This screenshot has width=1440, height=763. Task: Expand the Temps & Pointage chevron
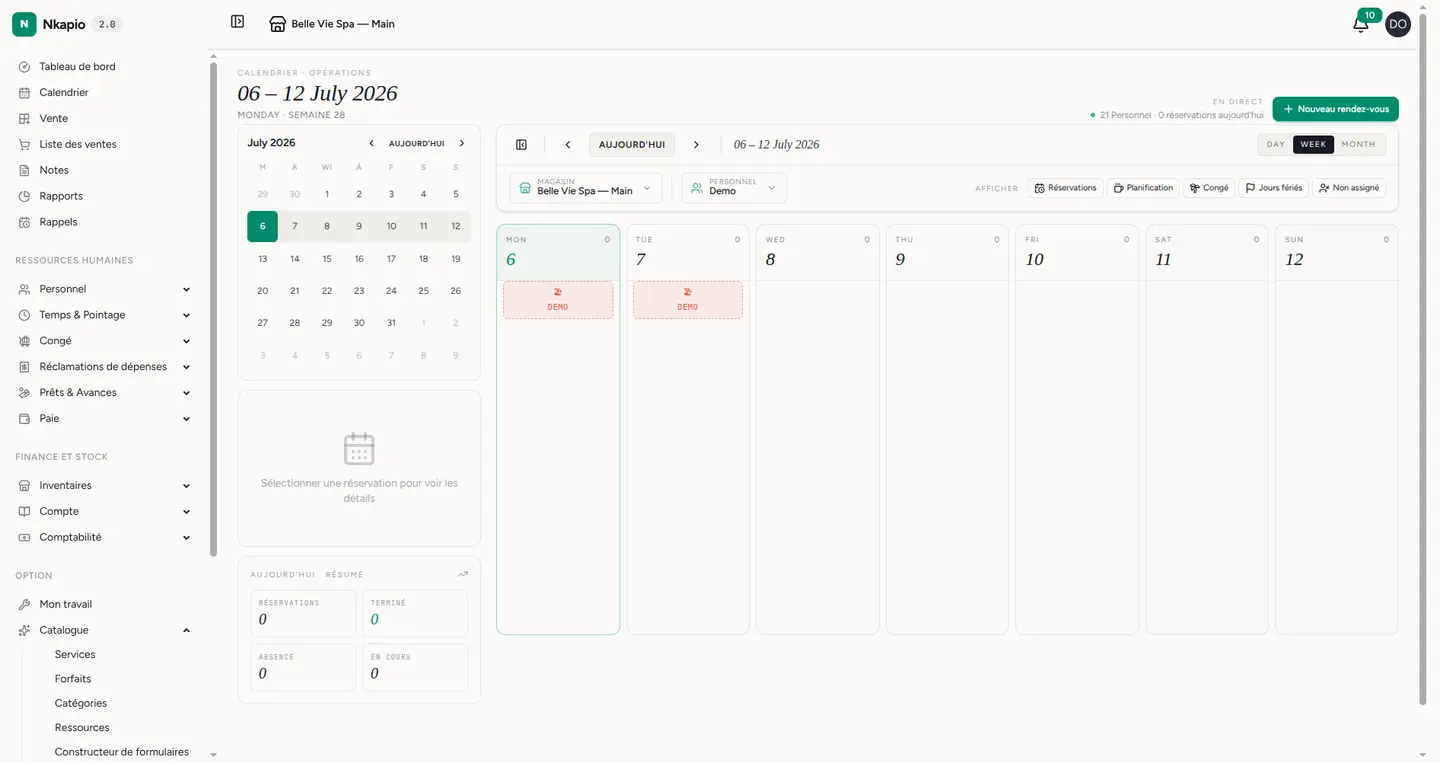(x=186, y=316)
